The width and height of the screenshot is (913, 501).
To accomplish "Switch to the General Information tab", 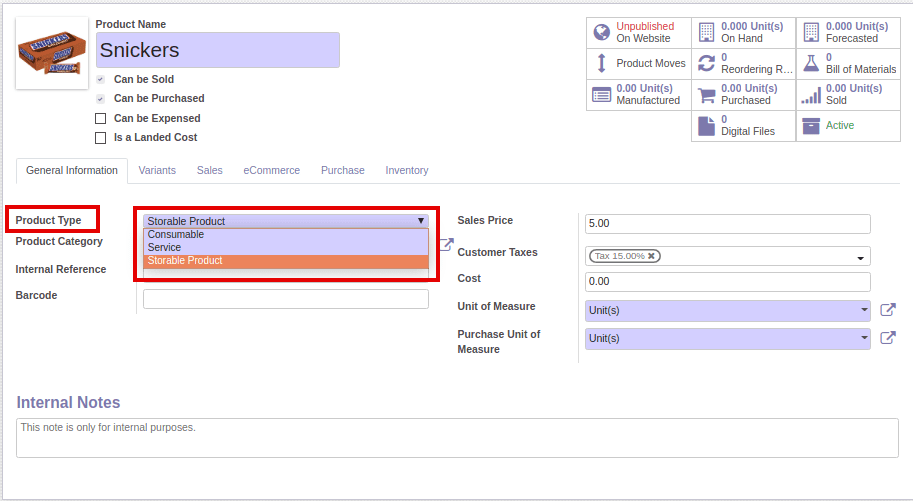I will click(72, 170).
